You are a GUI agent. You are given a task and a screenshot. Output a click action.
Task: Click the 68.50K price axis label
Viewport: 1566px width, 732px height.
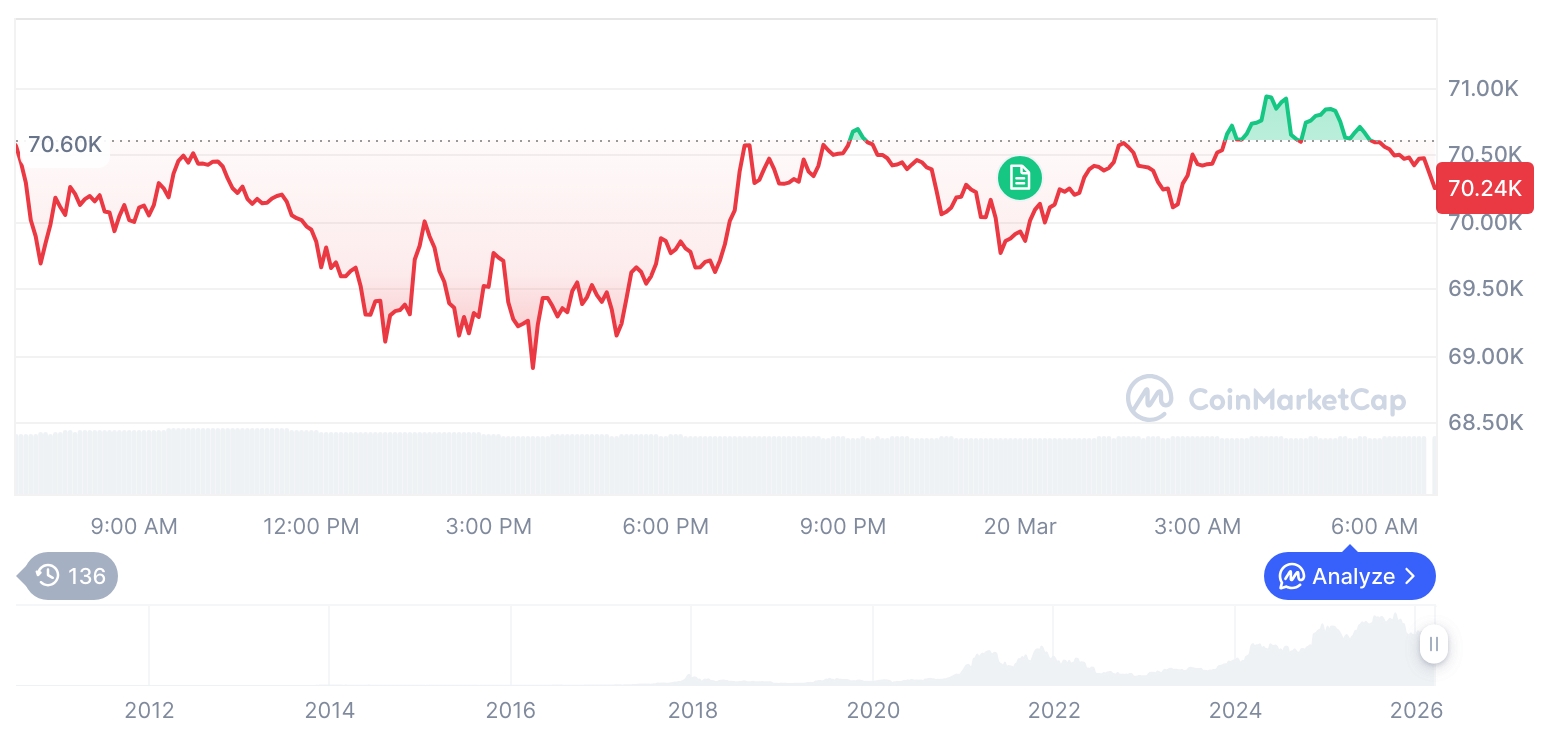1485,423
